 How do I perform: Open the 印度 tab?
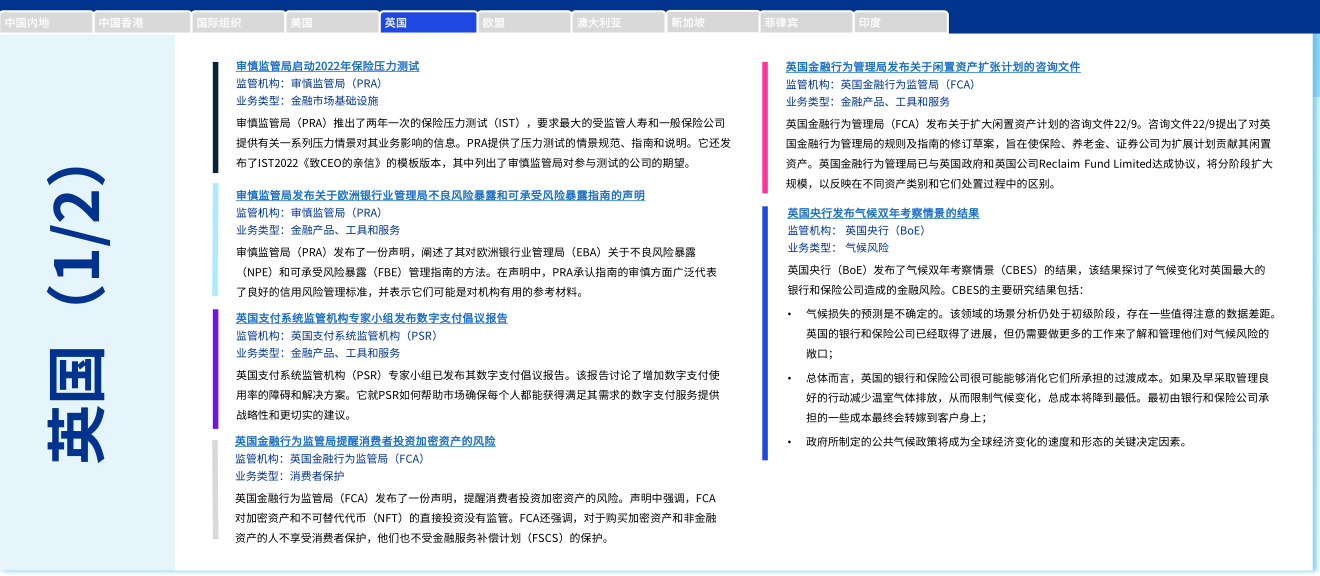pyautogui.click(x=901, y=22)
